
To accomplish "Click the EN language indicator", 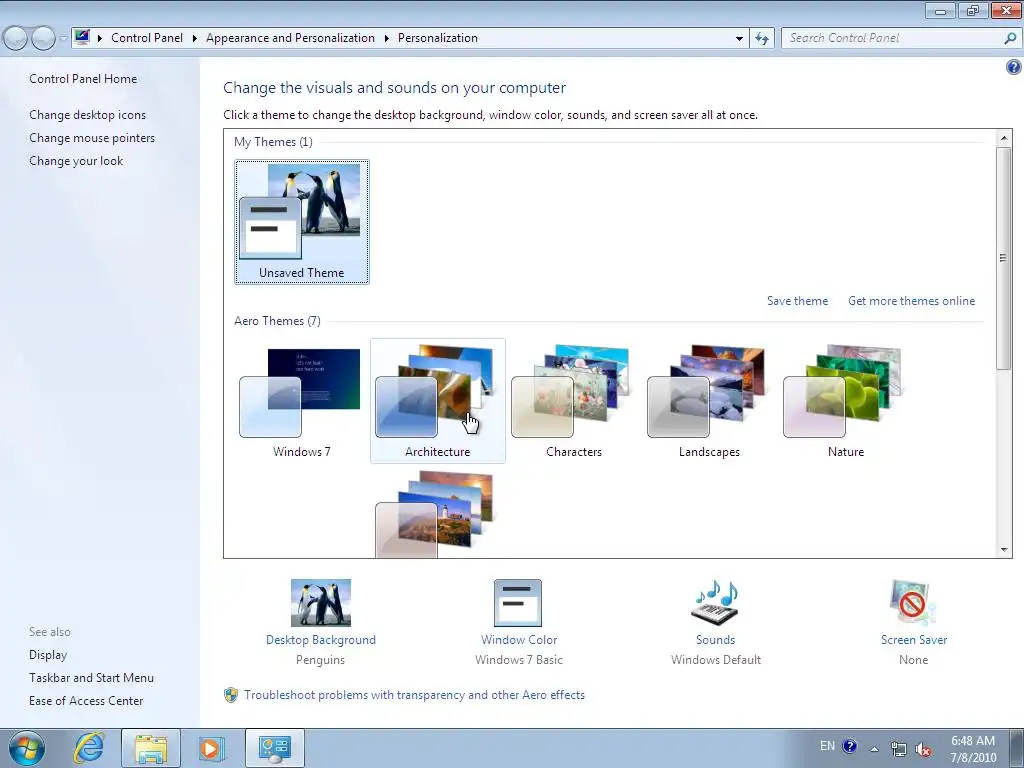I will pos(827,746).
